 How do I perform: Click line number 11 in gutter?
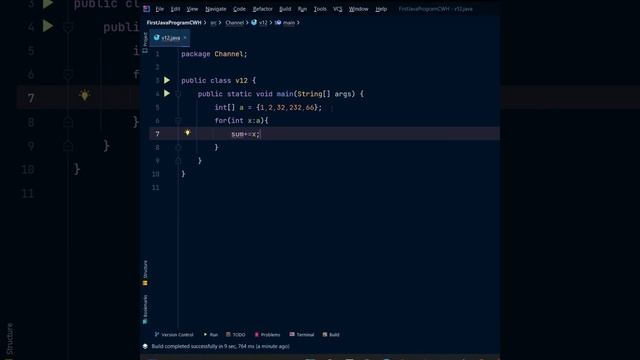click(156, 187)
